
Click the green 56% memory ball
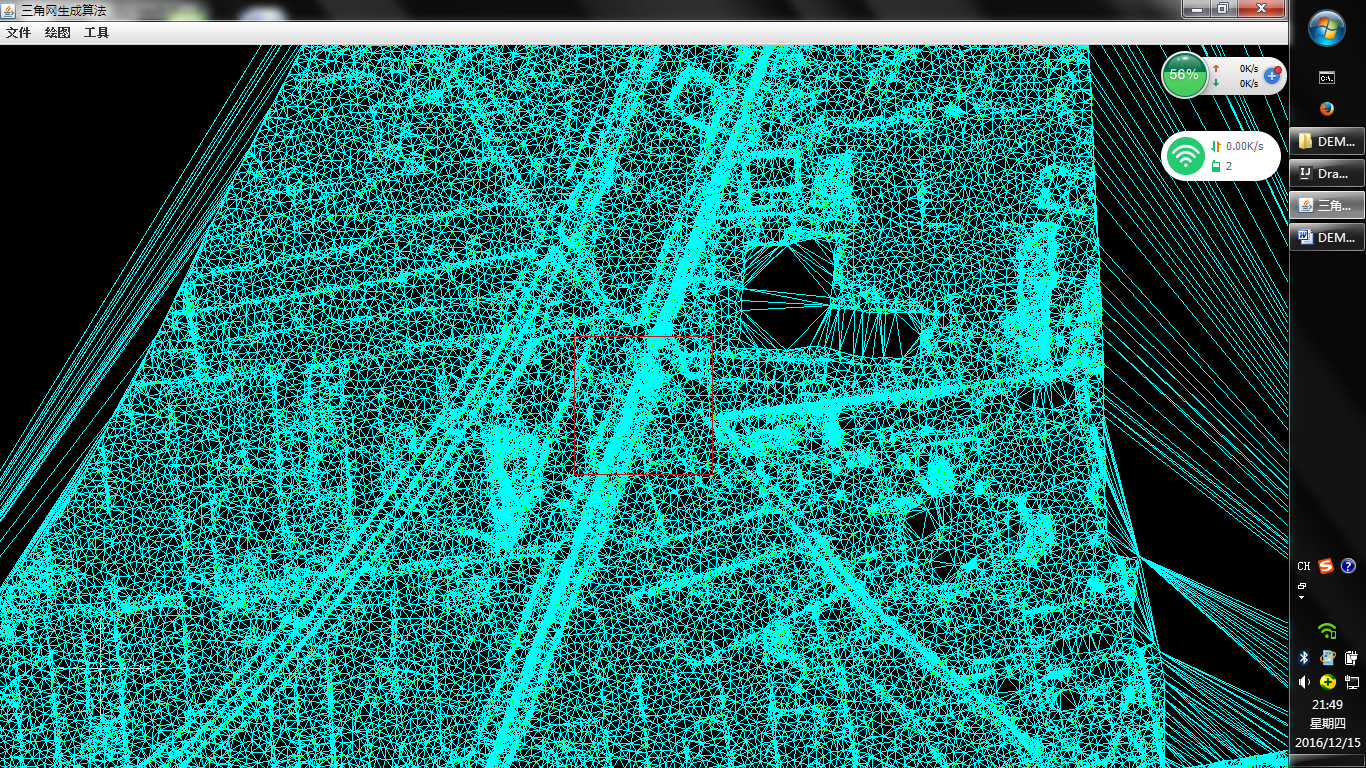[x=1184, y=75]
